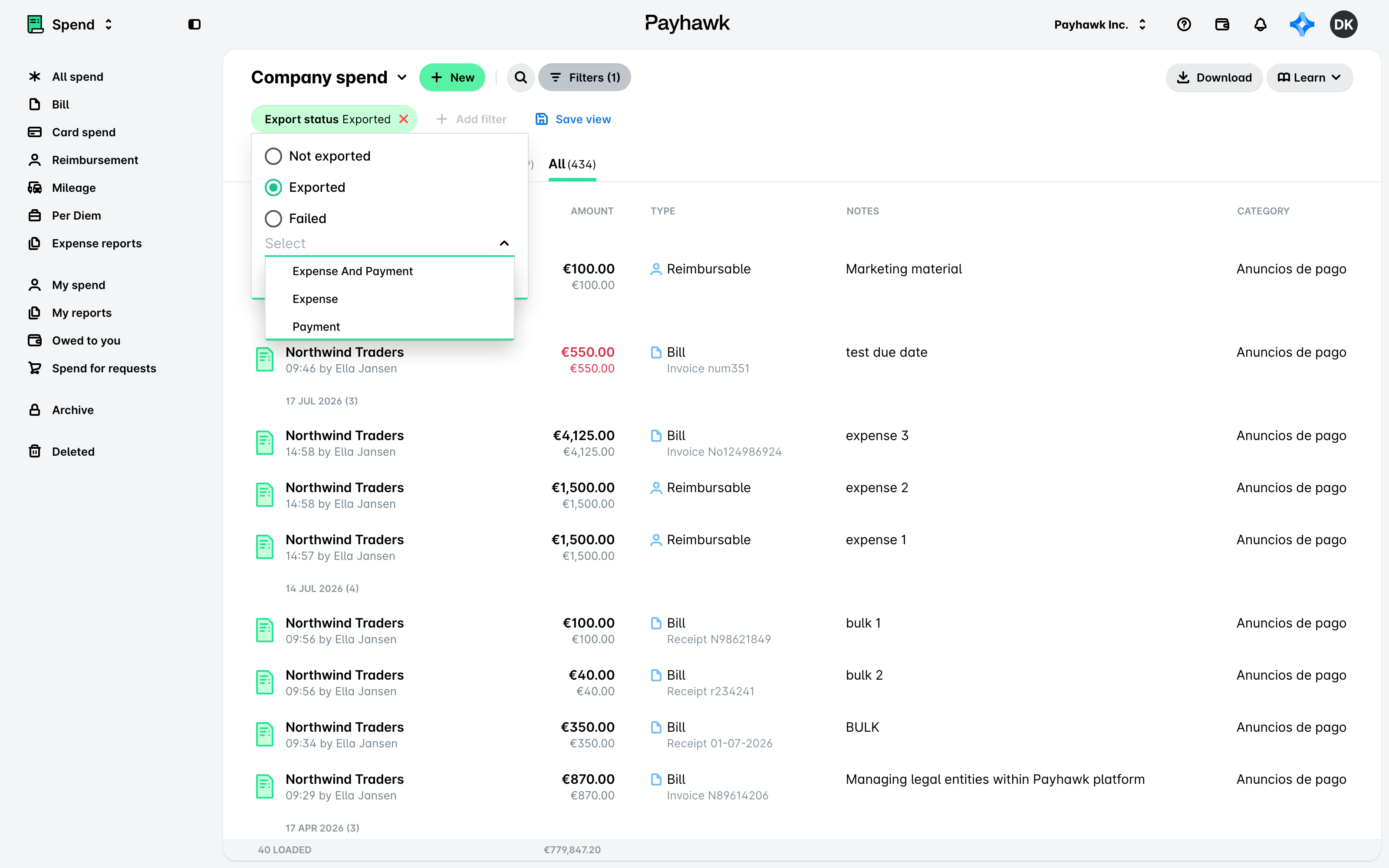The width and height of the screenshot is (1389, 868).
Task: Launch the blue AI assistant icon
Action: (1301, 25)
